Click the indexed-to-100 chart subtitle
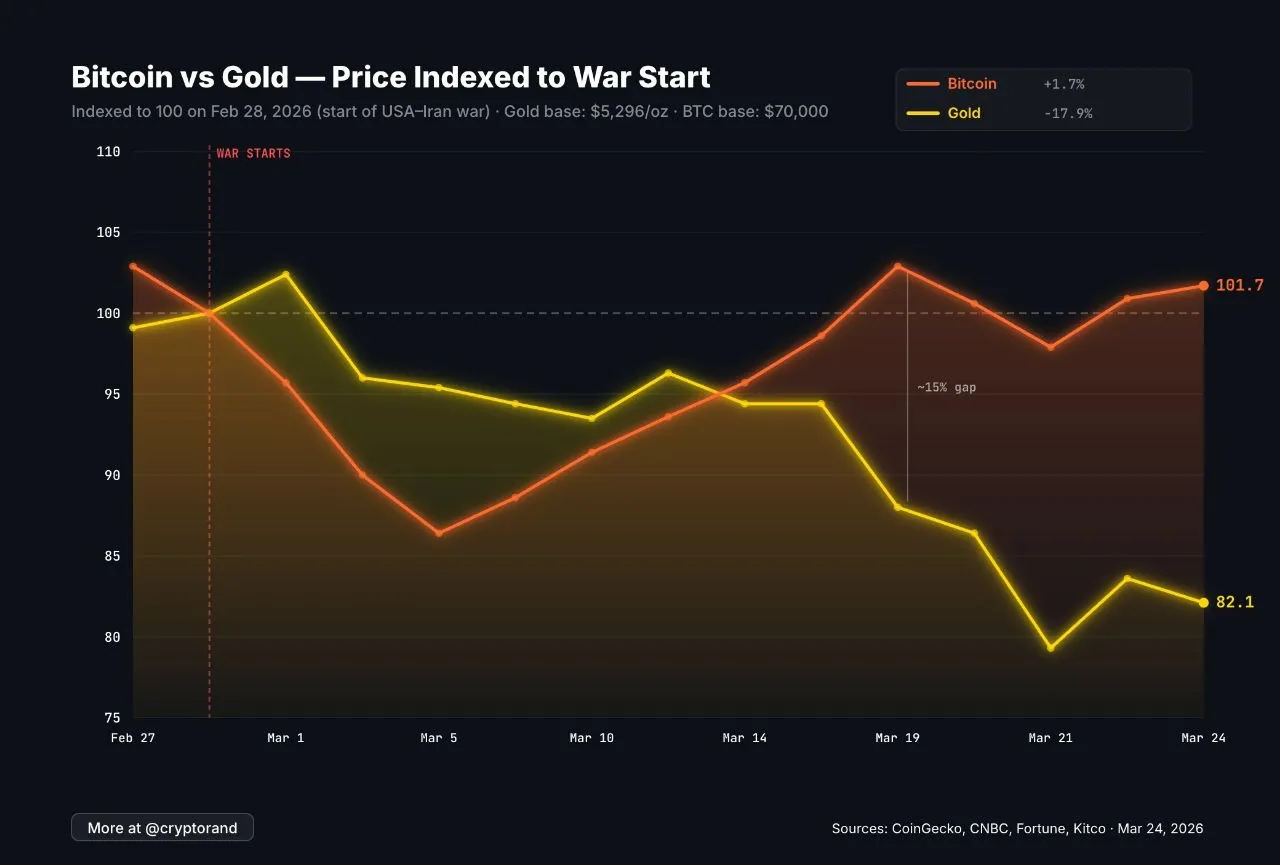 pos(449,111)
